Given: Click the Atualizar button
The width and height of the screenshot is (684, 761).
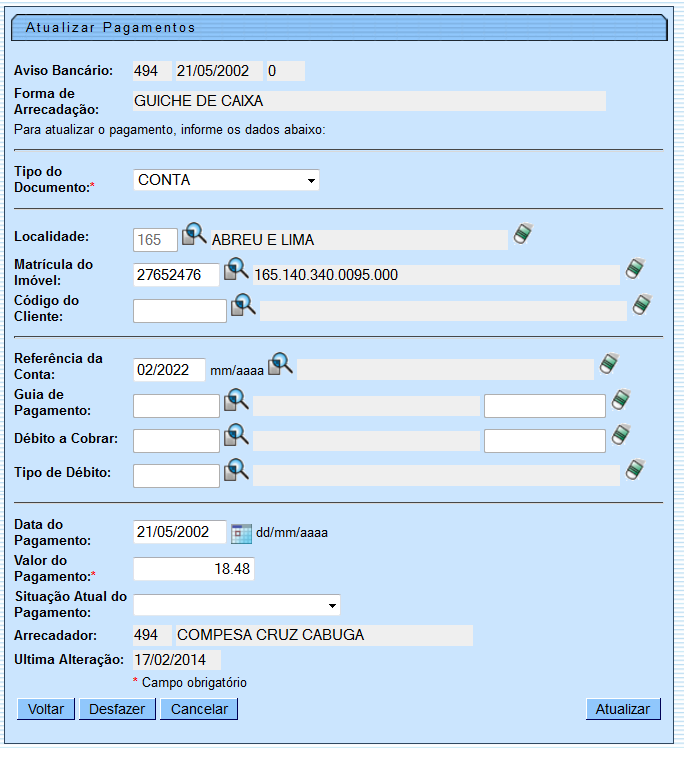Looking at the screenshot, I should pyautogui.click(x=623, y=709).
